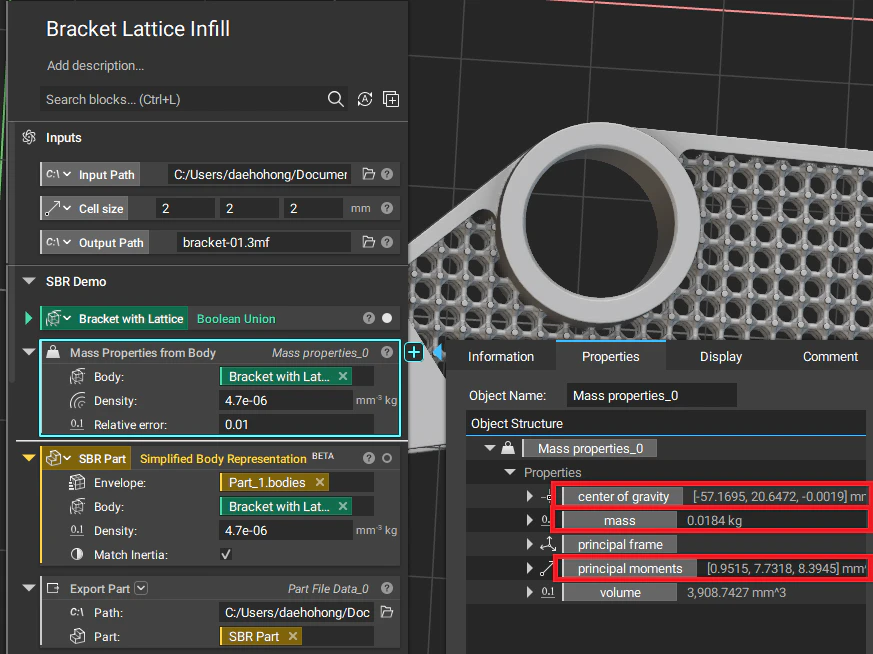The image size is (873, 654).
Task: Switch to the Comment tab
Action: pyautogui.click(x=830, y=356)
